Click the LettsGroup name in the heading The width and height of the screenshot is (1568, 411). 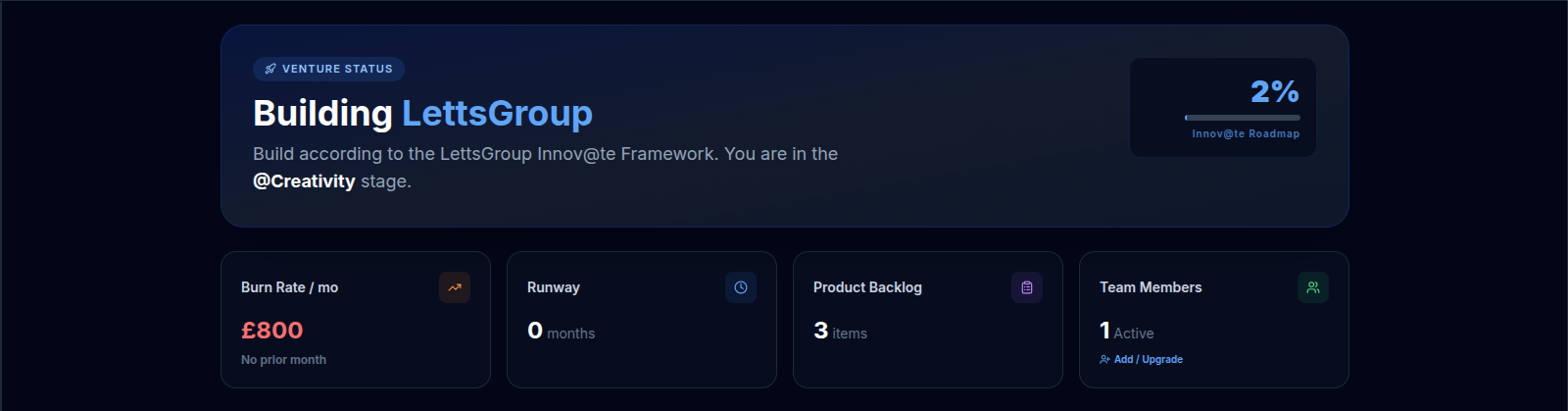point(497,114)
